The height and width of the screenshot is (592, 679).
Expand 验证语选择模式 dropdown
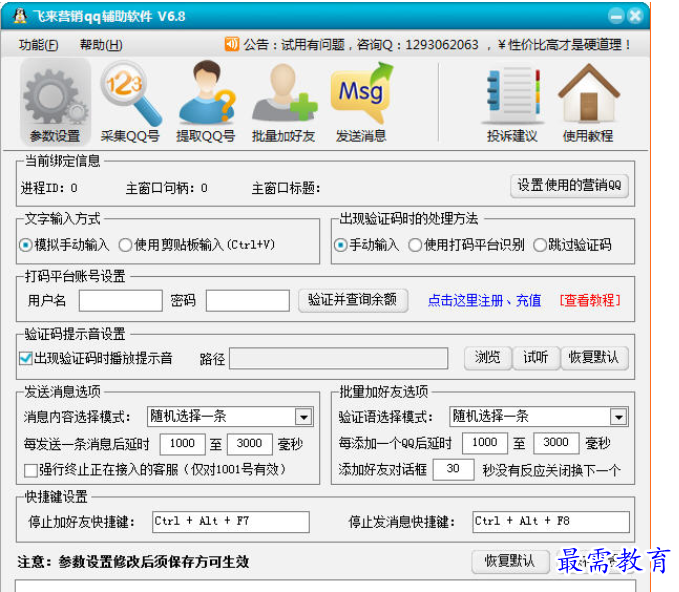[619, 417]
